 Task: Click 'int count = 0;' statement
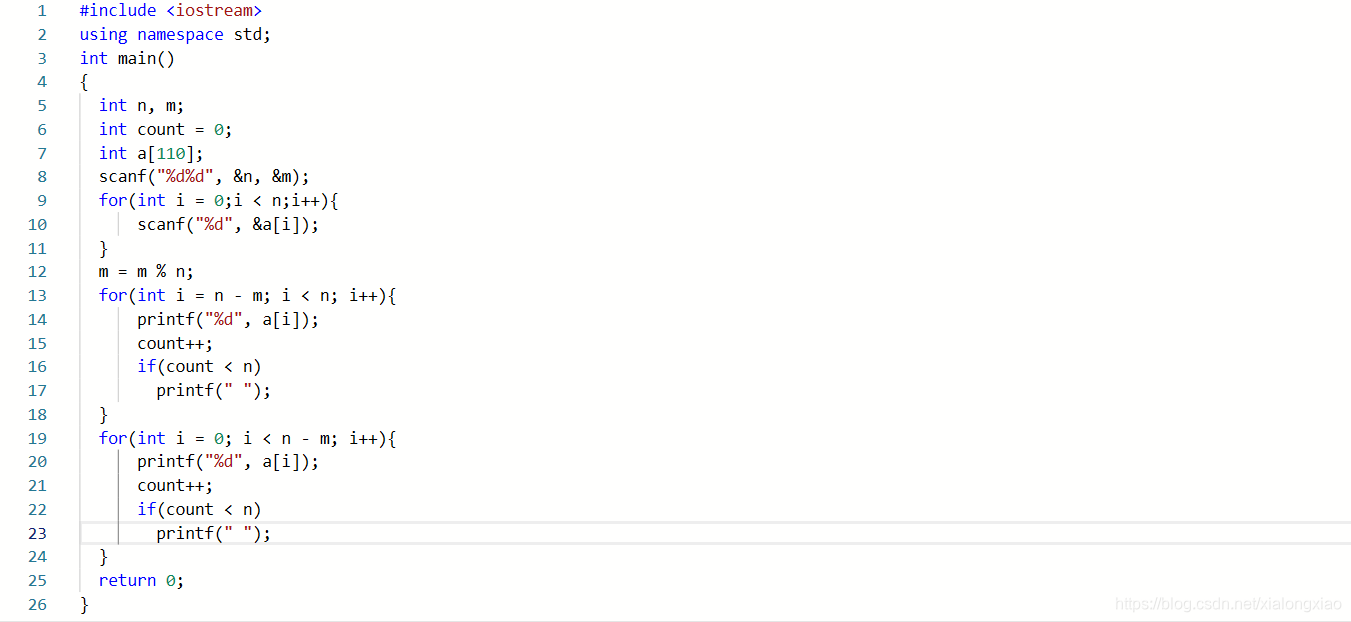point(166,129)
